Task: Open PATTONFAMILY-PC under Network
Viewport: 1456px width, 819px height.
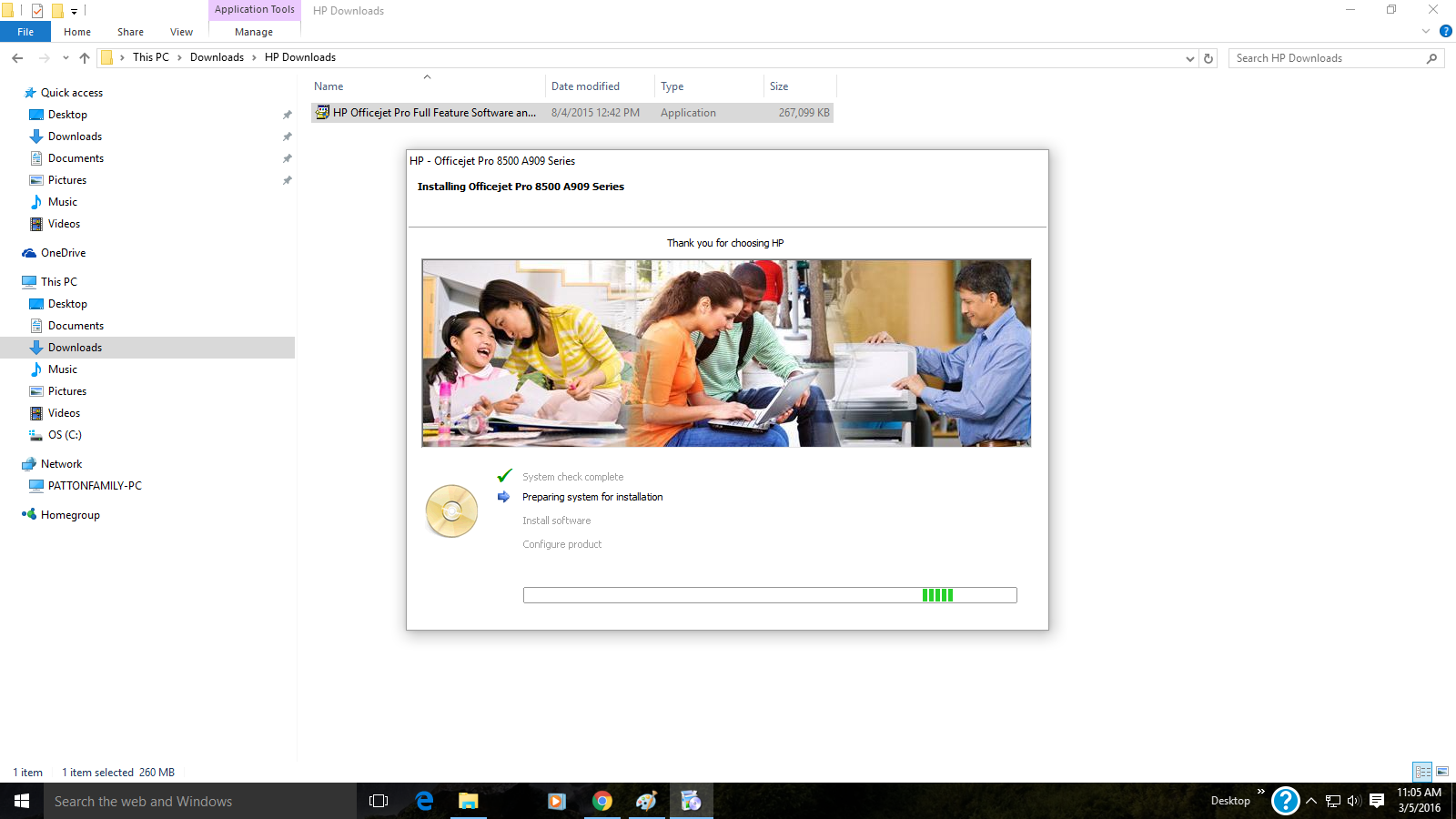Action: coord(95,486)
